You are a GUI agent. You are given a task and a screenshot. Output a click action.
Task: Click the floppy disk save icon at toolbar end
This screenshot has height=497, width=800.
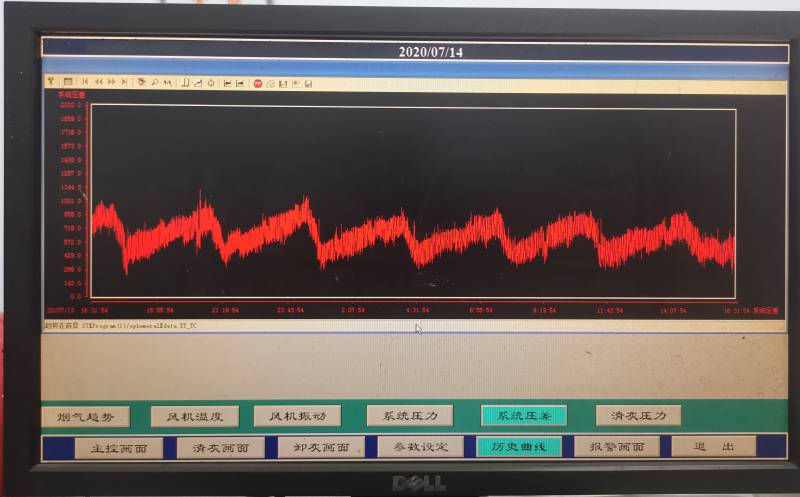coord(308,82)
